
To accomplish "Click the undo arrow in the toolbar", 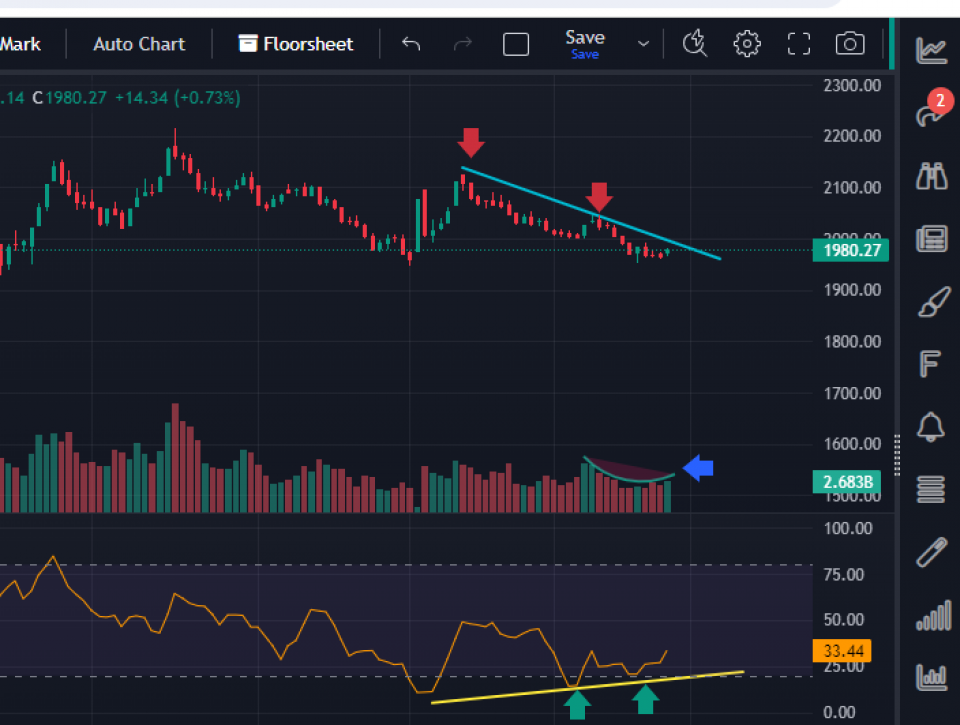I will [x=411, y=44].
